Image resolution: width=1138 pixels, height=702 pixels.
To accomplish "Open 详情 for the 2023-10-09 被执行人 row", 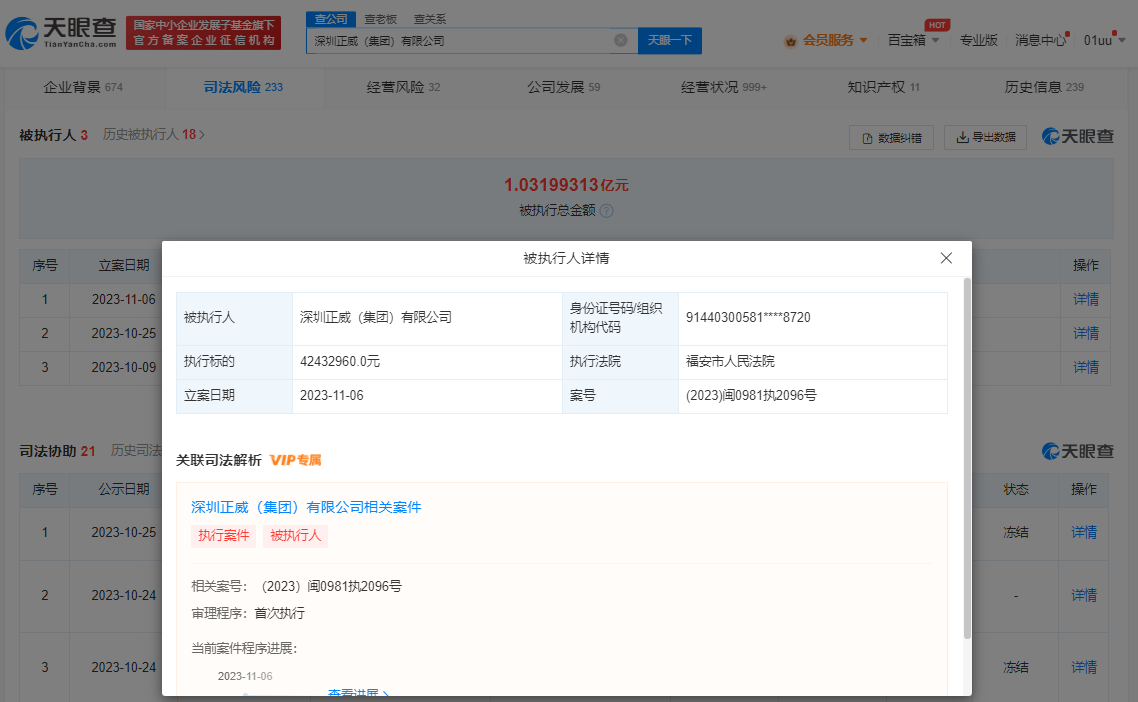I will click(x=1086, y=367).
